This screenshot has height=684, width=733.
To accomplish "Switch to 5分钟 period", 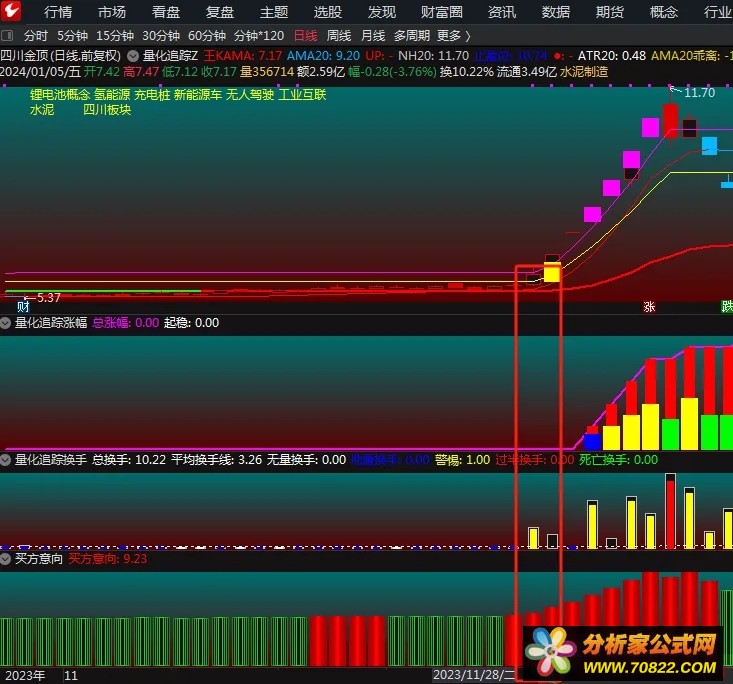I will [x=72, y=36].
